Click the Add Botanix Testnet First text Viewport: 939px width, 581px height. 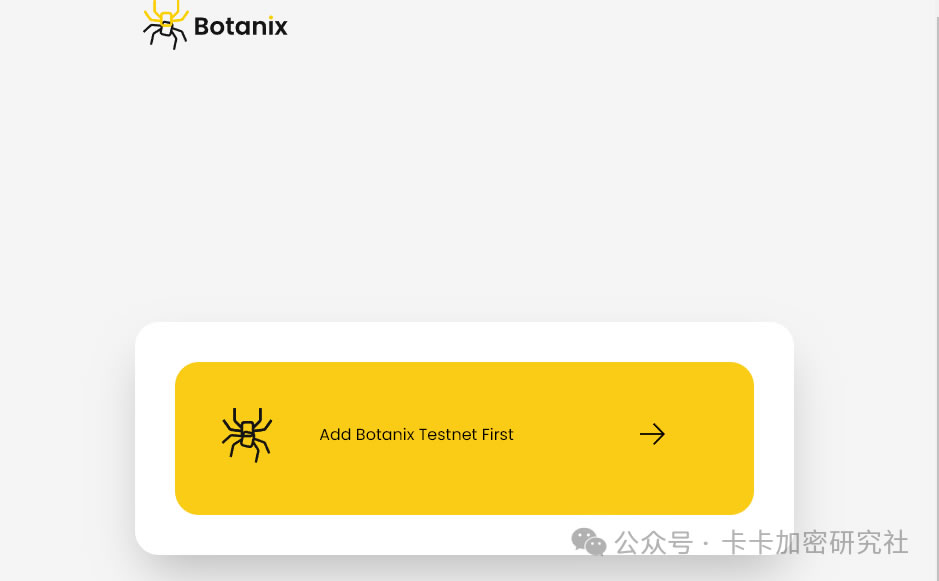[x=416, y=434]
